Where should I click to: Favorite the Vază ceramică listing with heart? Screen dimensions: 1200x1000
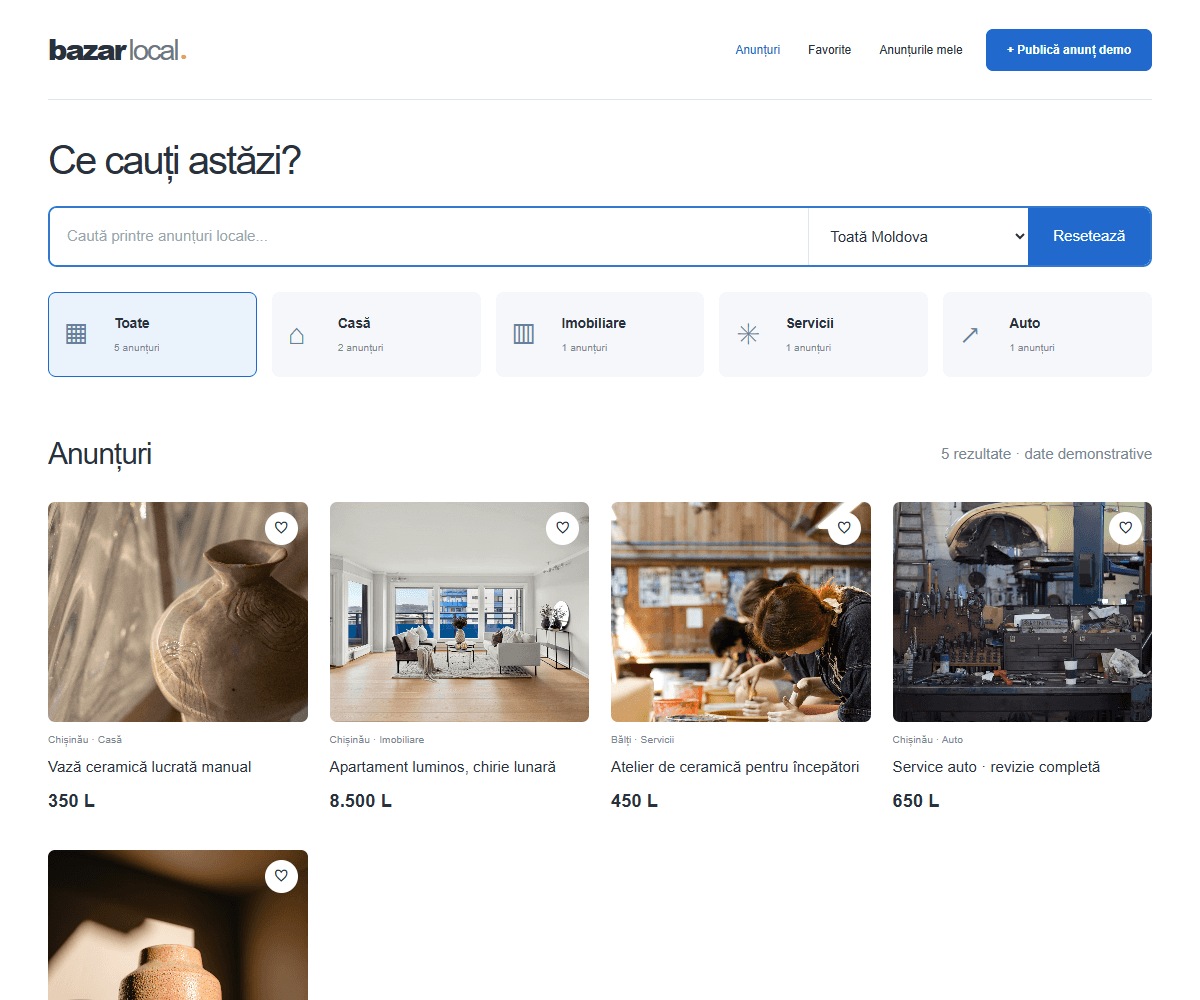tap(281, 528)
